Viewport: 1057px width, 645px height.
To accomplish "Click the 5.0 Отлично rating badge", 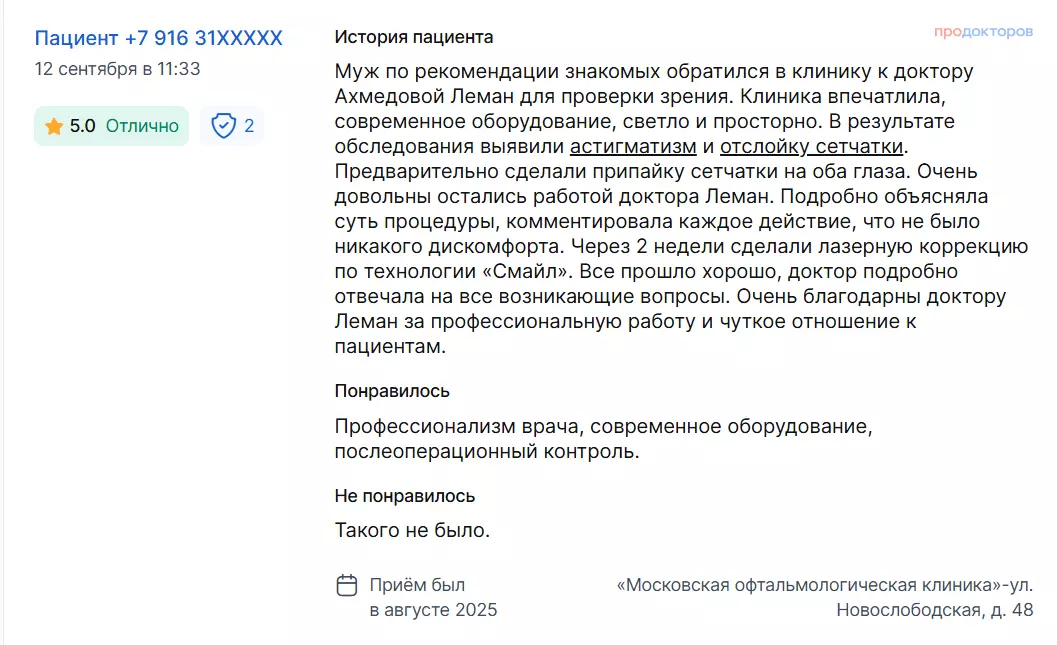I will [x=111, y=126].
